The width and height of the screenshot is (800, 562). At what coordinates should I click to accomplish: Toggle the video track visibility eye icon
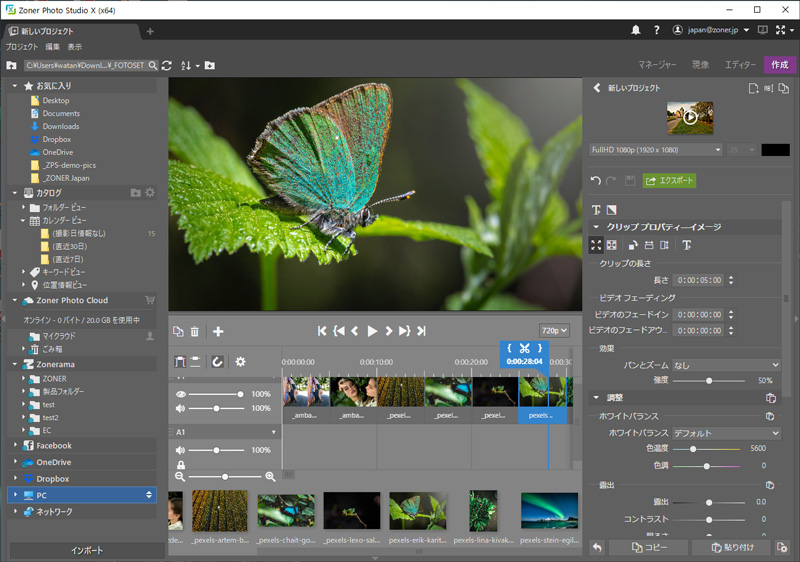coord(181,395)
